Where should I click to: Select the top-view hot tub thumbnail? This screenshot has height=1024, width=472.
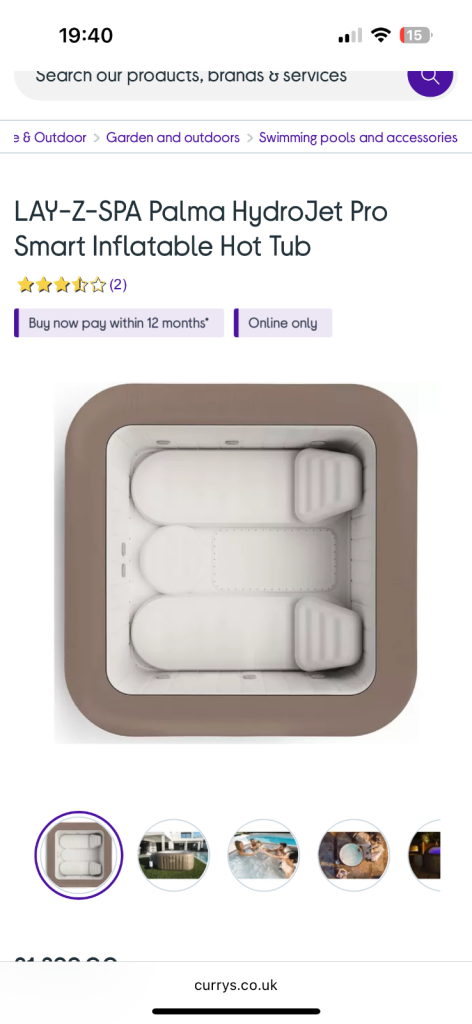click(x=78, y=855)
